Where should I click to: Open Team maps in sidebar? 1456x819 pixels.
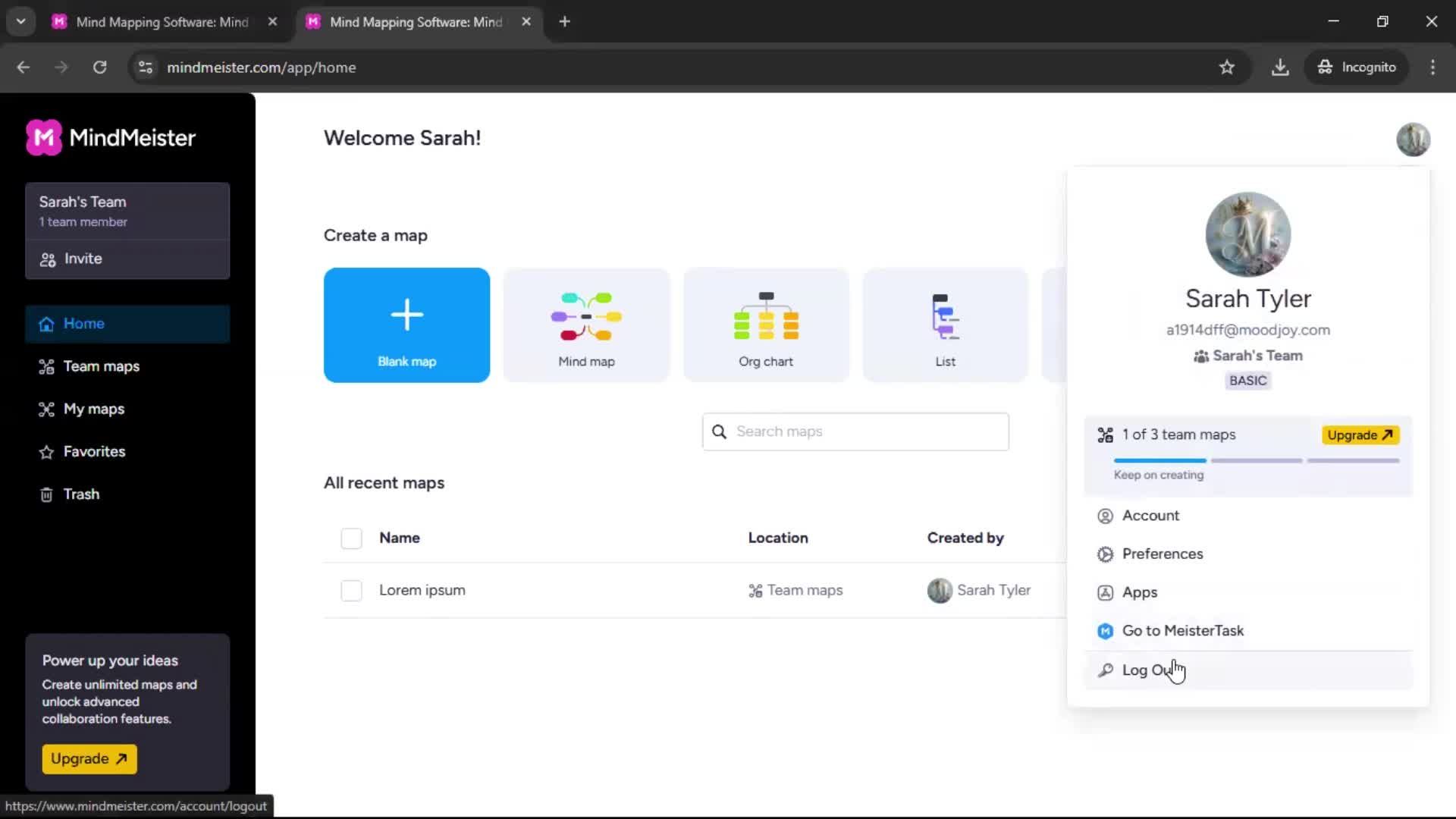point(127,366)
